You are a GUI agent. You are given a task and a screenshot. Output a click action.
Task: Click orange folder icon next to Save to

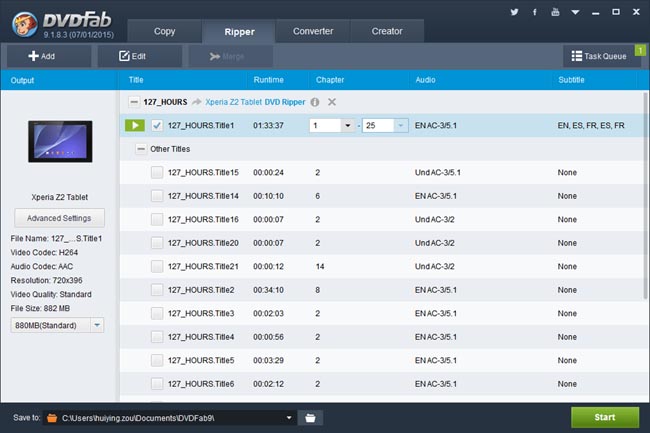(52, 418)
